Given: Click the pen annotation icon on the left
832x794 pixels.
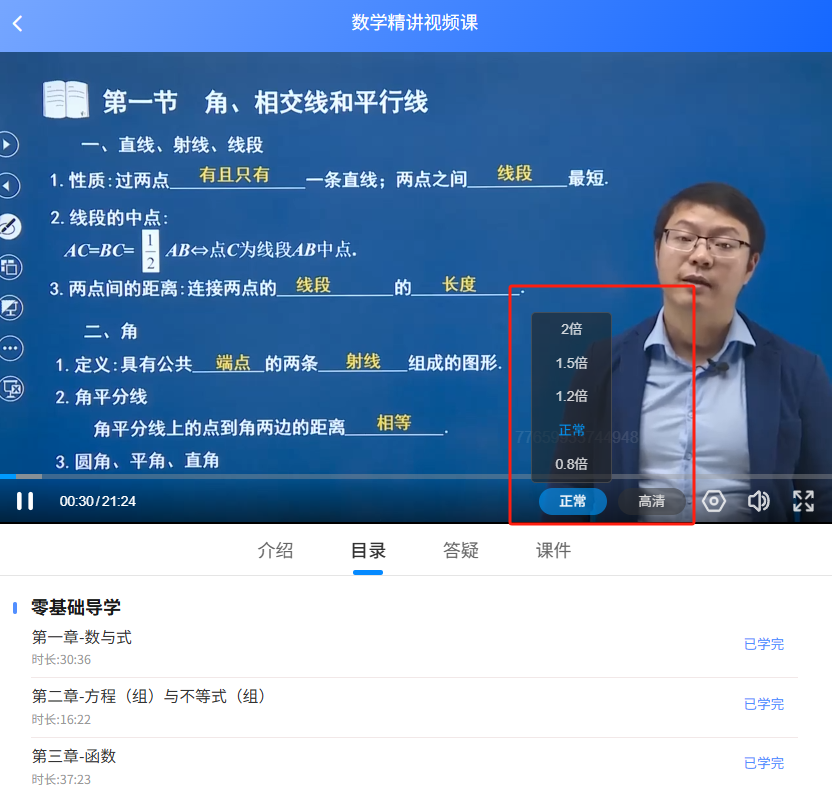Looking at the screenshot, I should click(x=9, y=227).
